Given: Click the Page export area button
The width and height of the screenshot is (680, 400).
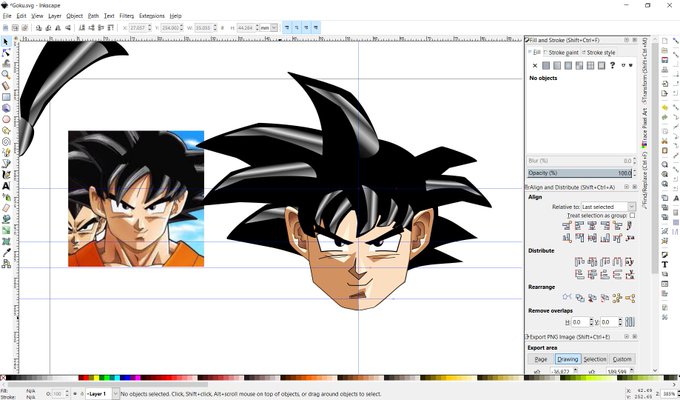Looking at the screenshot, I should click(540, 359).
